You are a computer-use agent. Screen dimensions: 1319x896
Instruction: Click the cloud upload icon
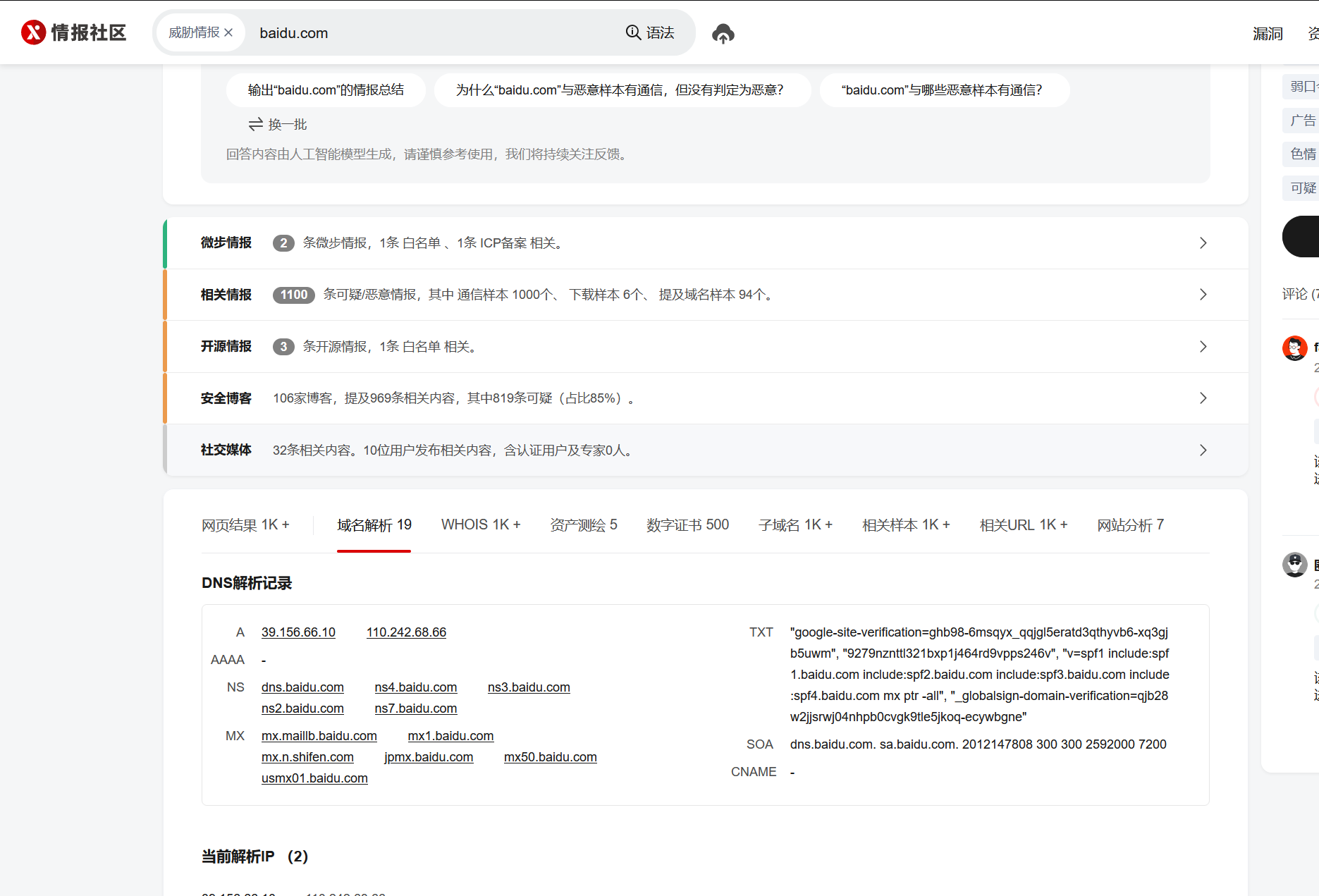[x=723, y=33]
